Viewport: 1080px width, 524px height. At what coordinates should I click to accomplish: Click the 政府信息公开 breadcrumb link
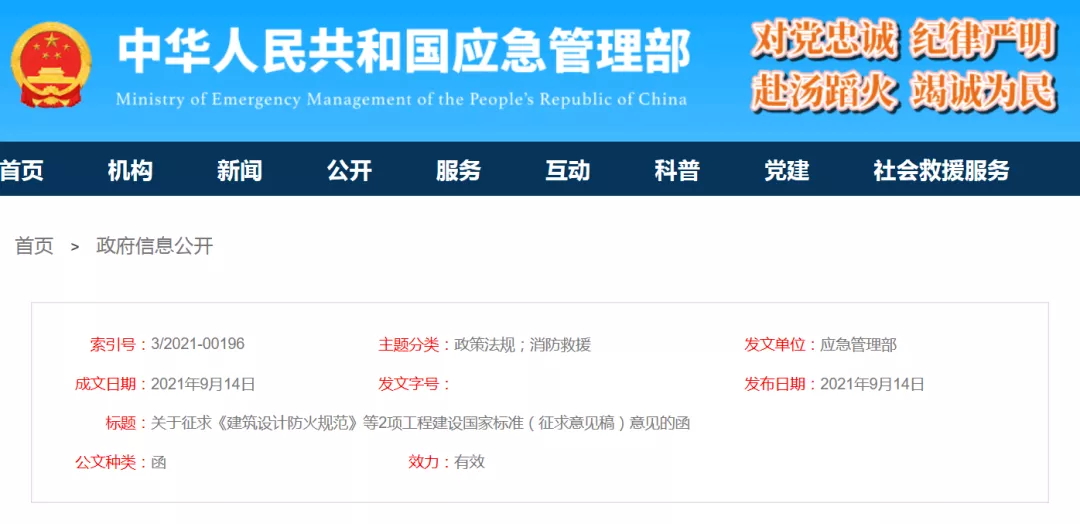155,246
